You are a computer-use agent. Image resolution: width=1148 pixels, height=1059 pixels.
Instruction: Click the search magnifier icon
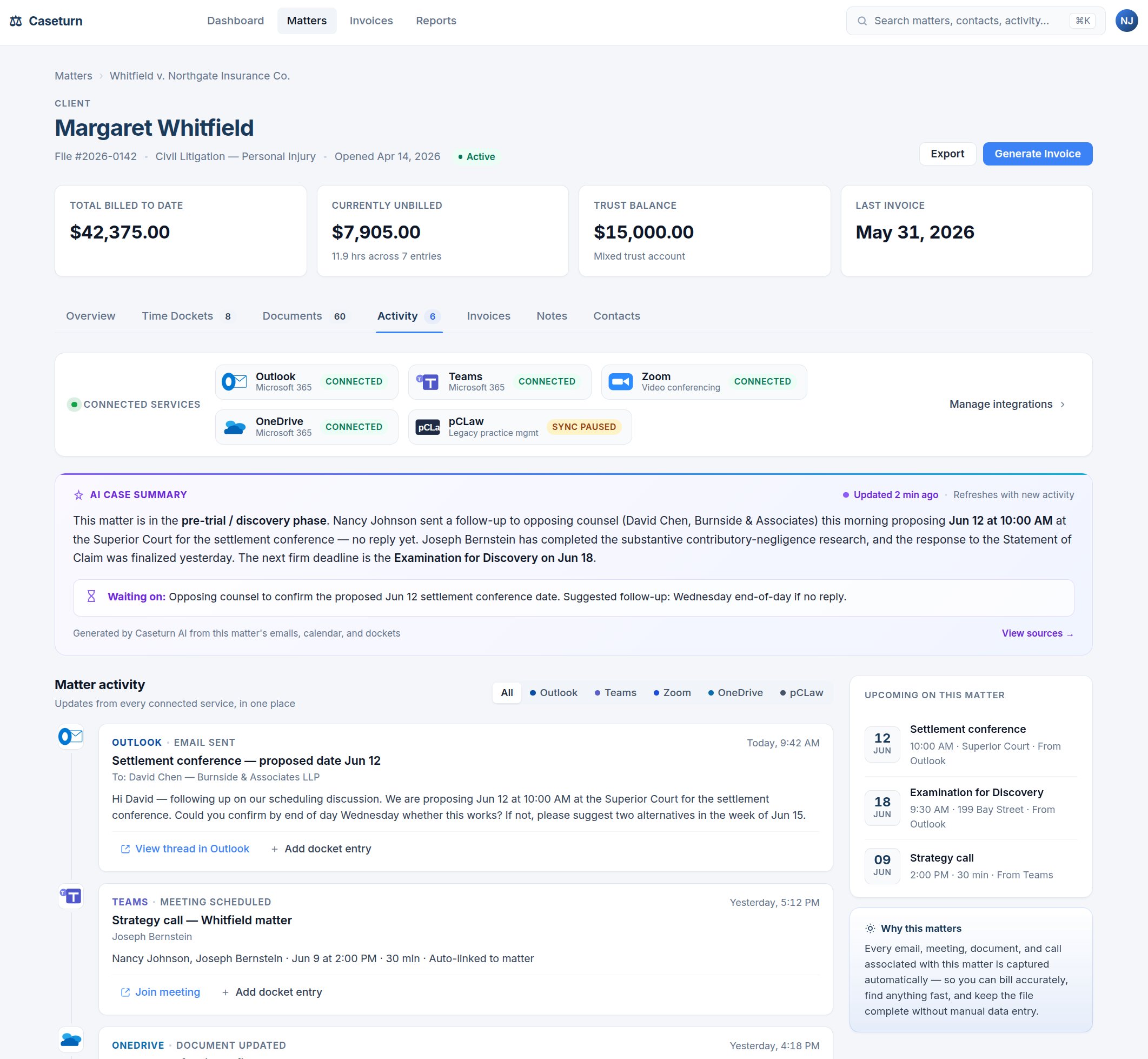(x=861, y=21)
